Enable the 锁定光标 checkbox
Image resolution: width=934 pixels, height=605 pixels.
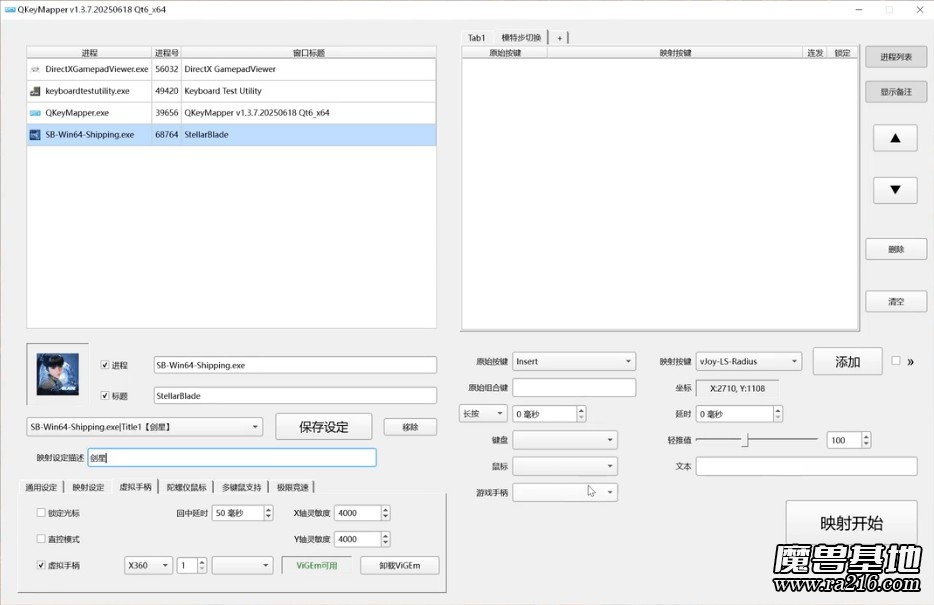coord(41,513)
